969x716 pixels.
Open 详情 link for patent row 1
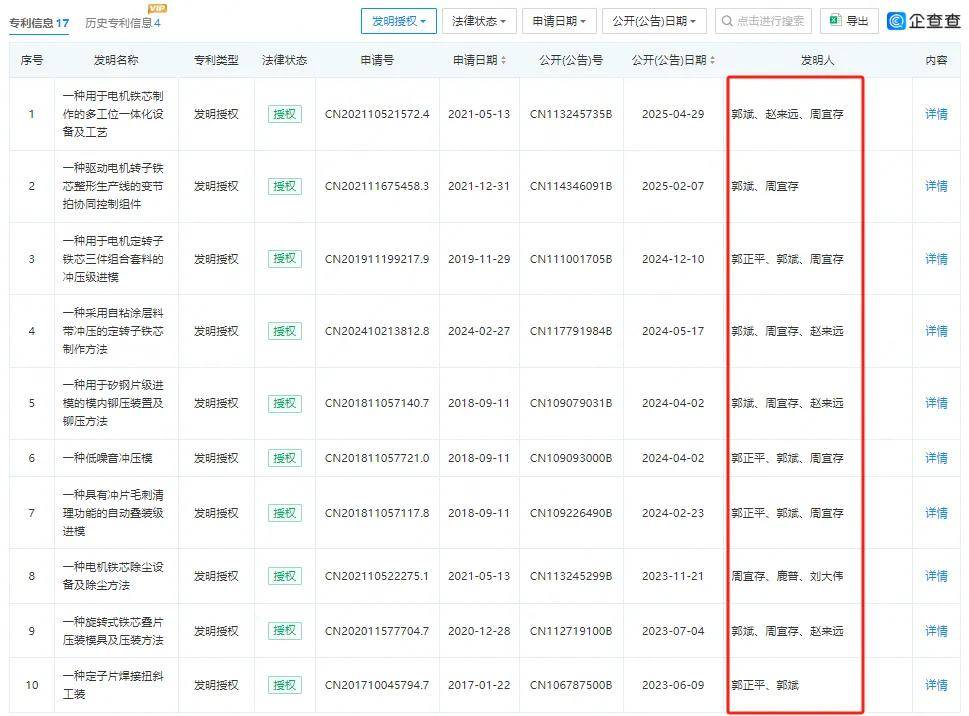tap(936, 114)
